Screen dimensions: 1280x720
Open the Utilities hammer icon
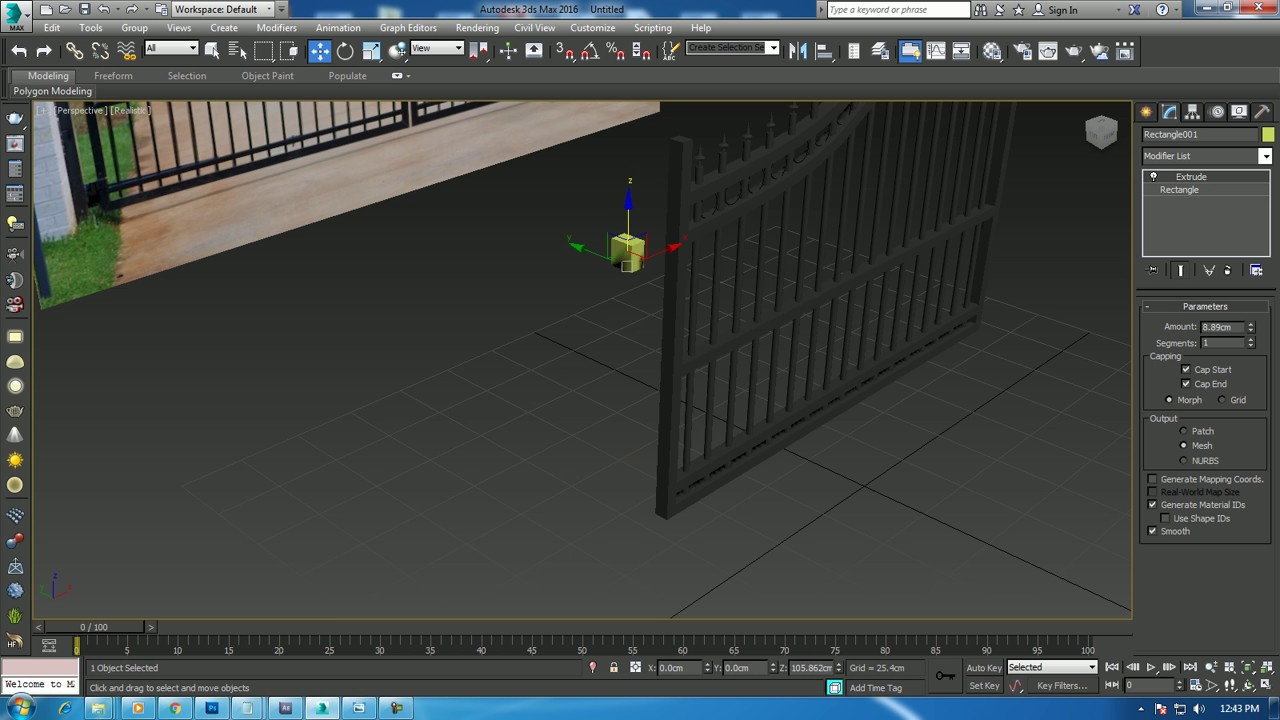[1263, 112]
